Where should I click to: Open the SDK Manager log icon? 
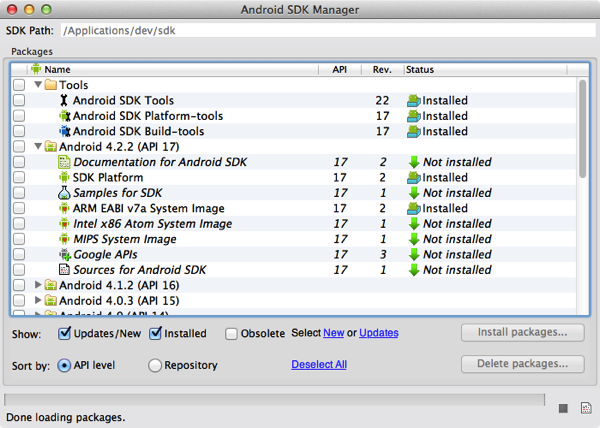tap(586, 408)
